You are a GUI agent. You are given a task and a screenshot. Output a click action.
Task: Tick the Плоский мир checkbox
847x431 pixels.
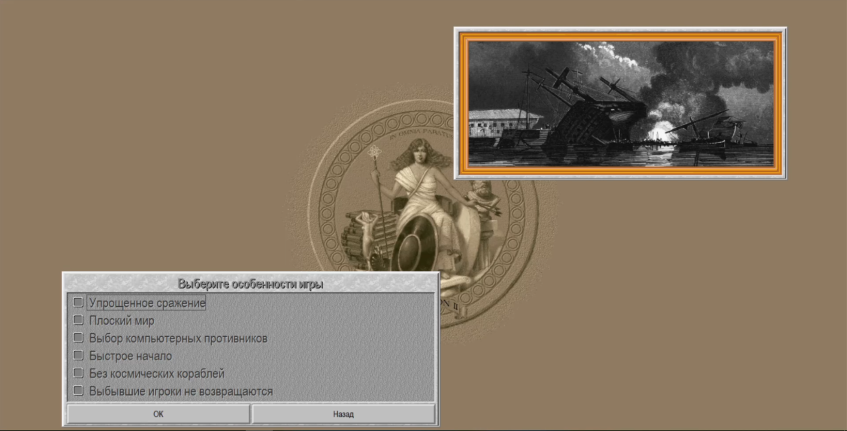[x=78, y=320]
